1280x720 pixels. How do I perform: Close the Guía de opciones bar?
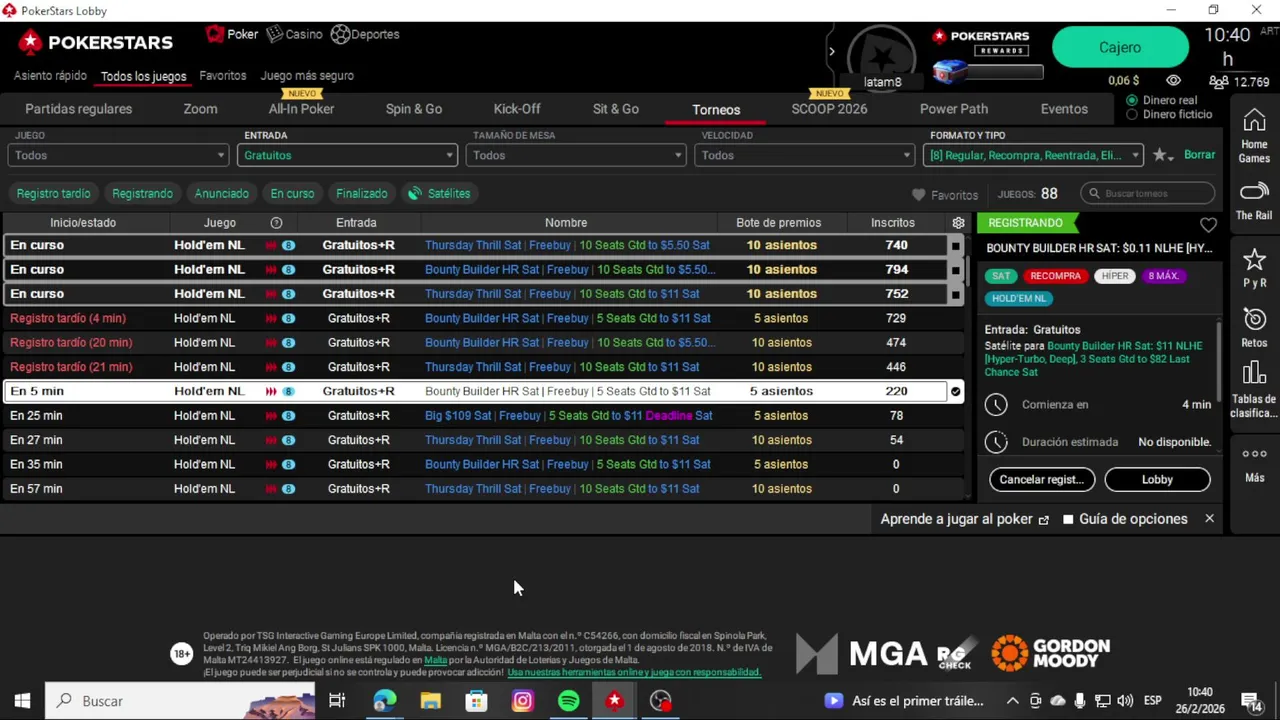(1209, 519)
